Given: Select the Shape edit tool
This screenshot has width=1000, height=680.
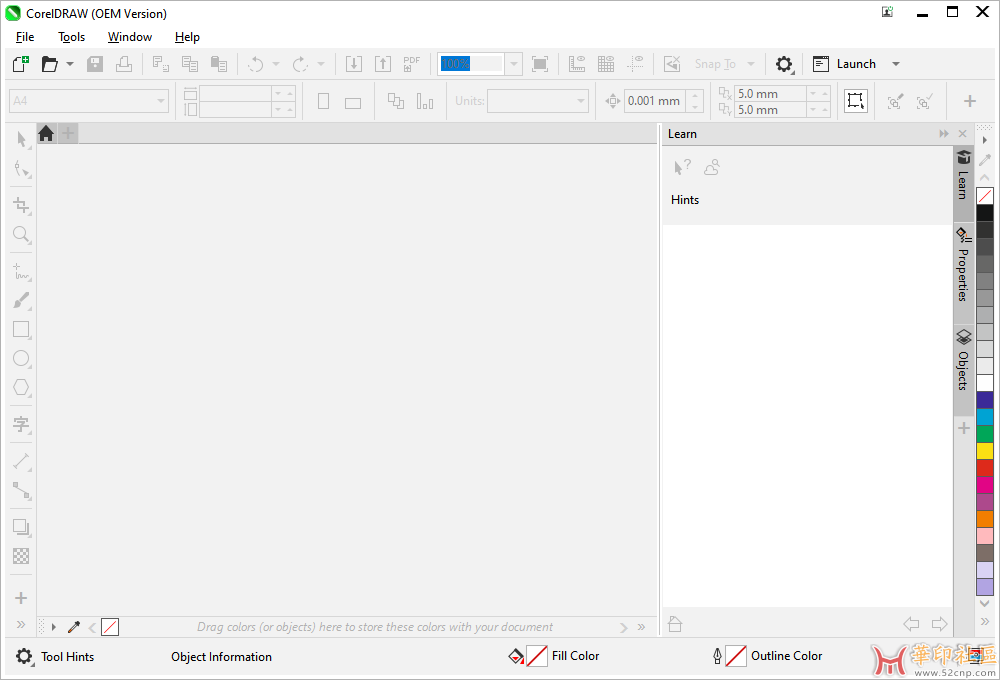Looking at the screenshot, I should pos(22,168).
